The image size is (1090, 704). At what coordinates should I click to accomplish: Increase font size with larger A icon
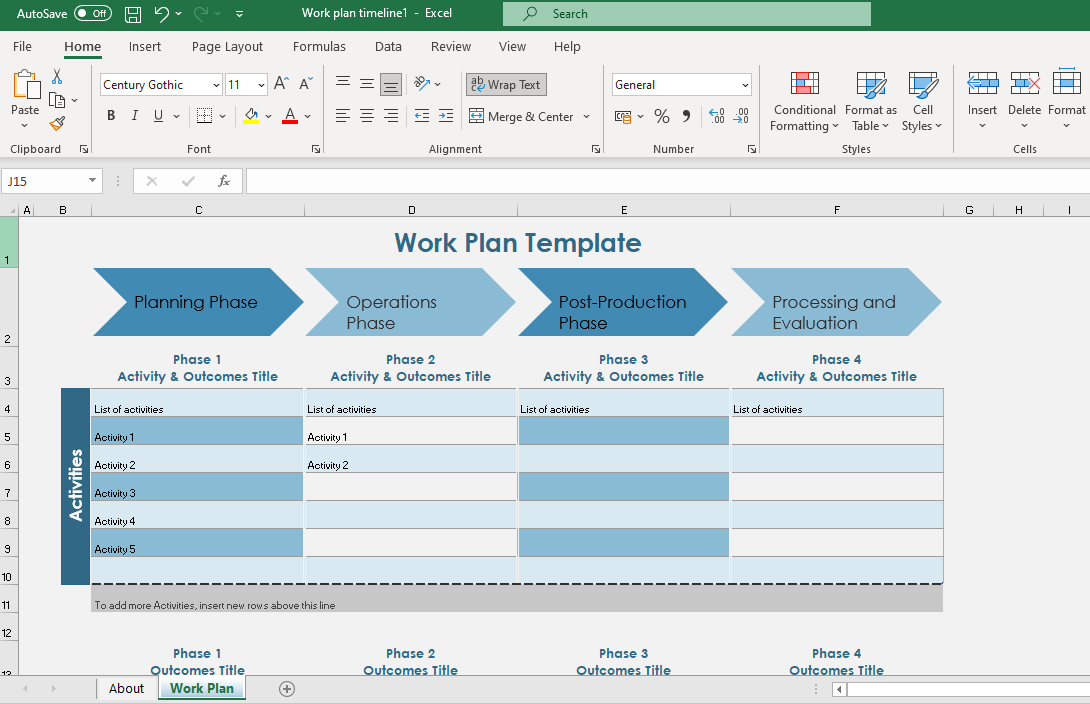[x=281, y=84]
